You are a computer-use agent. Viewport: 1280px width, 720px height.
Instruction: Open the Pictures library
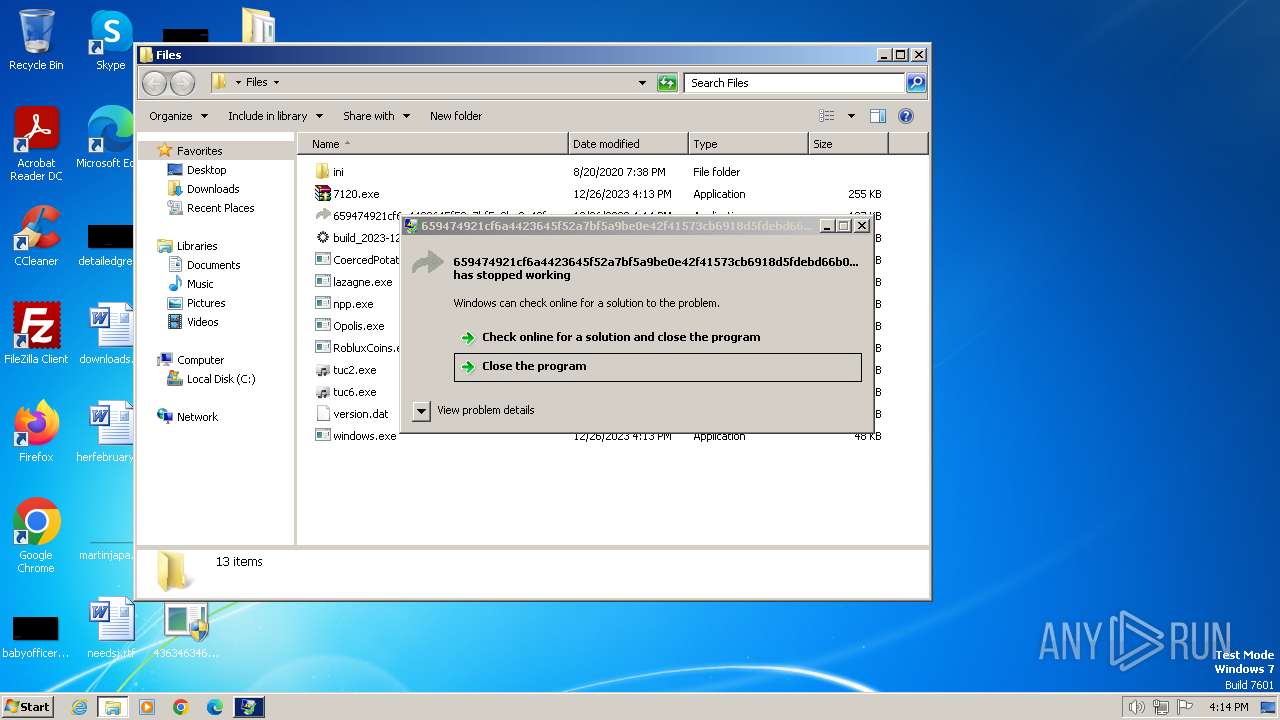[206, 303]
